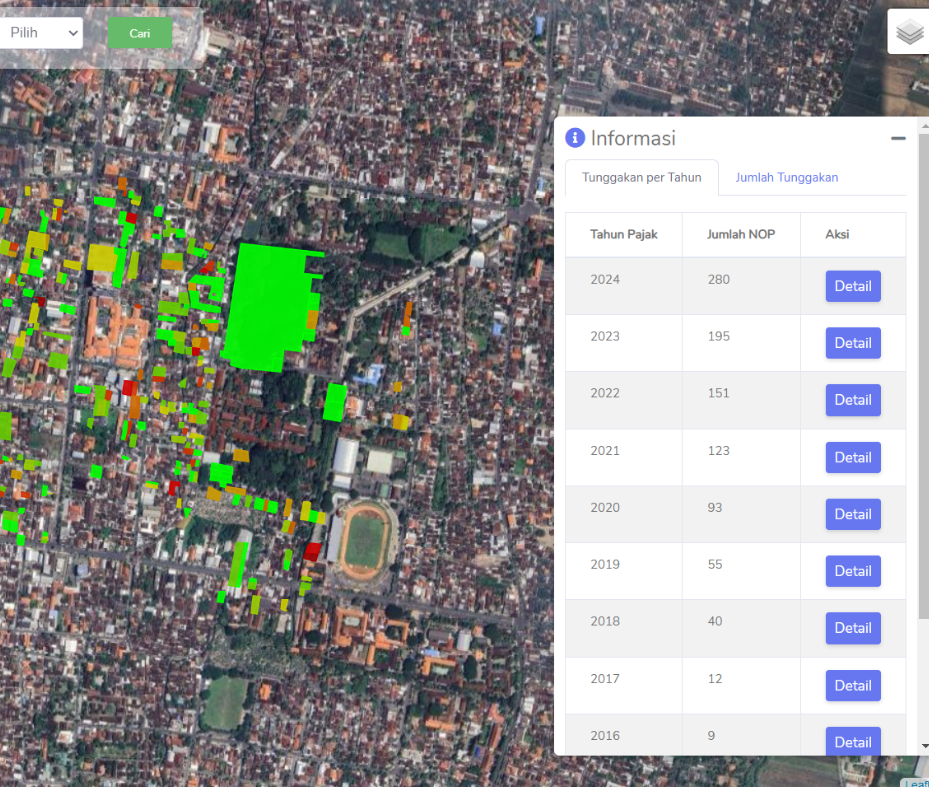The width and height of the screenshot is (929, 787).
Task: Open Detail for the 2019 row
Action: pos(852,571)
